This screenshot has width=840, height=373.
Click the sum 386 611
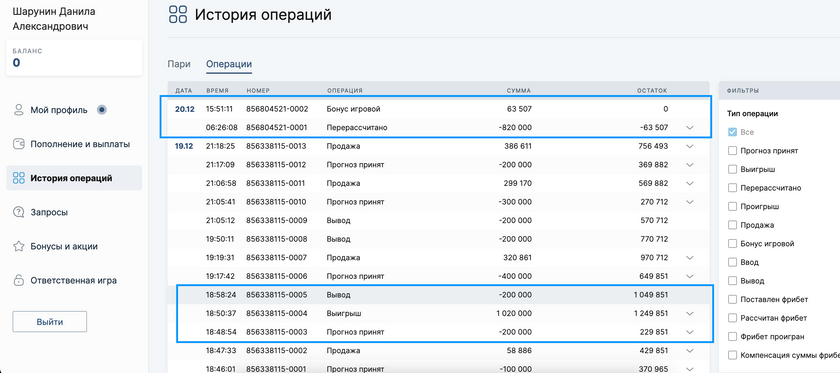pos(518,146)
